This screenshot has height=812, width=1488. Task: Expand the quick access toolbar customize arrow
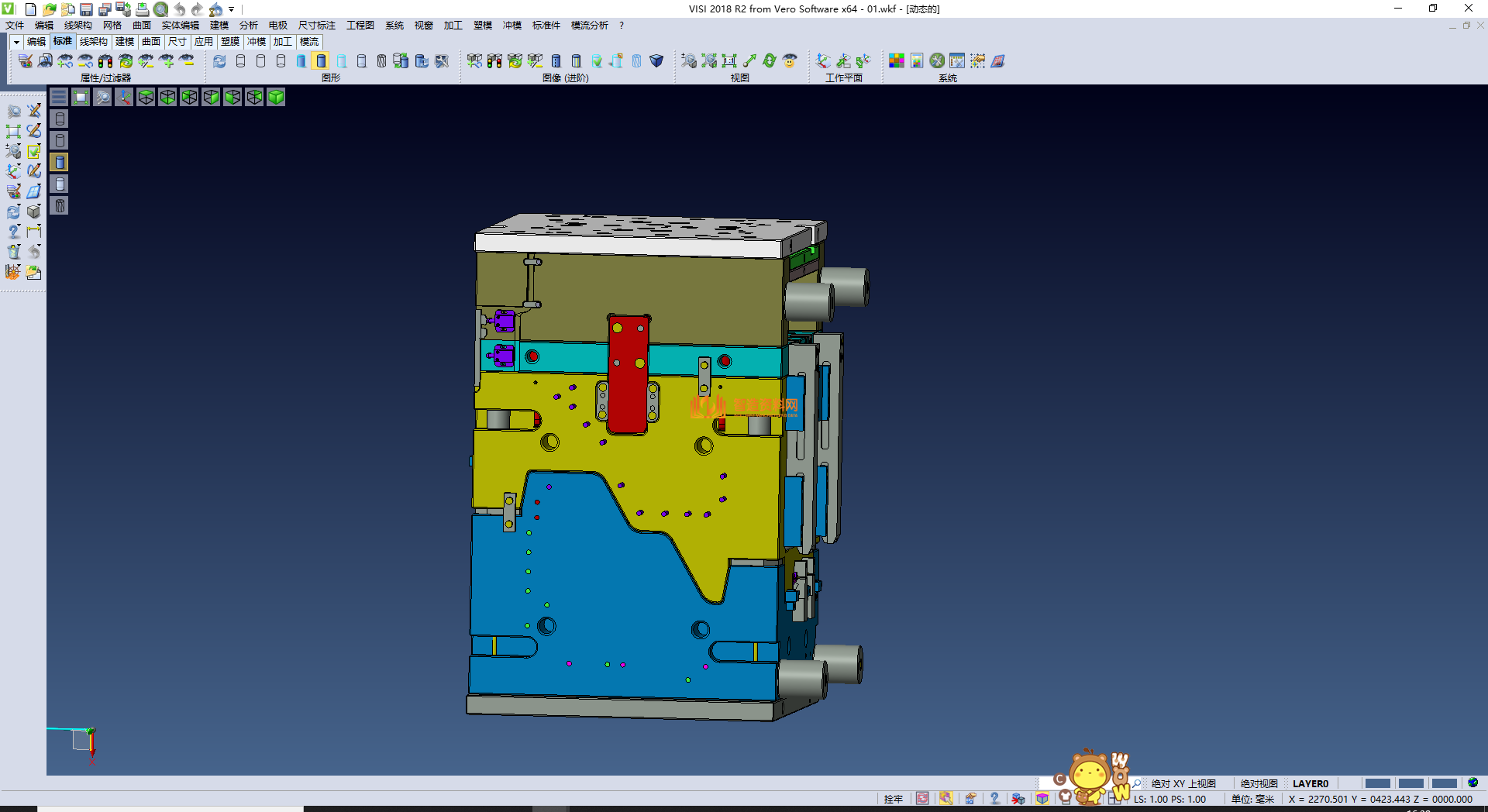231,9
